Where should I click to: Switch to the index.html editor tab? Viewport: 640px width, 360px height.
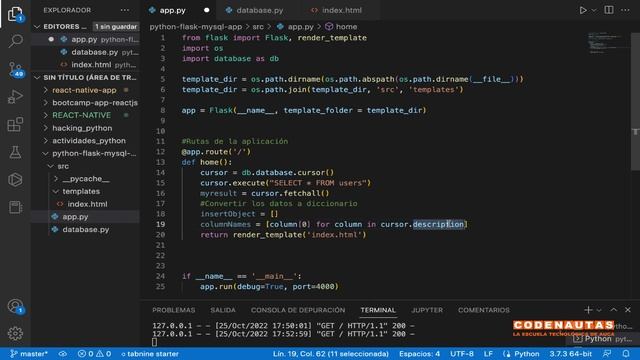(342, 10)
